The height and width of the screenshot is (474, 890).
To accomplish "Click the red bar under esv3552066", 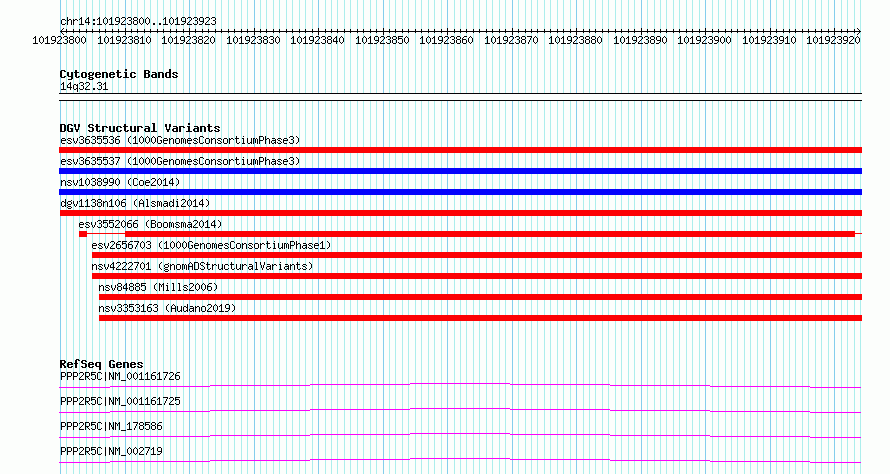I will coord(471,234).
